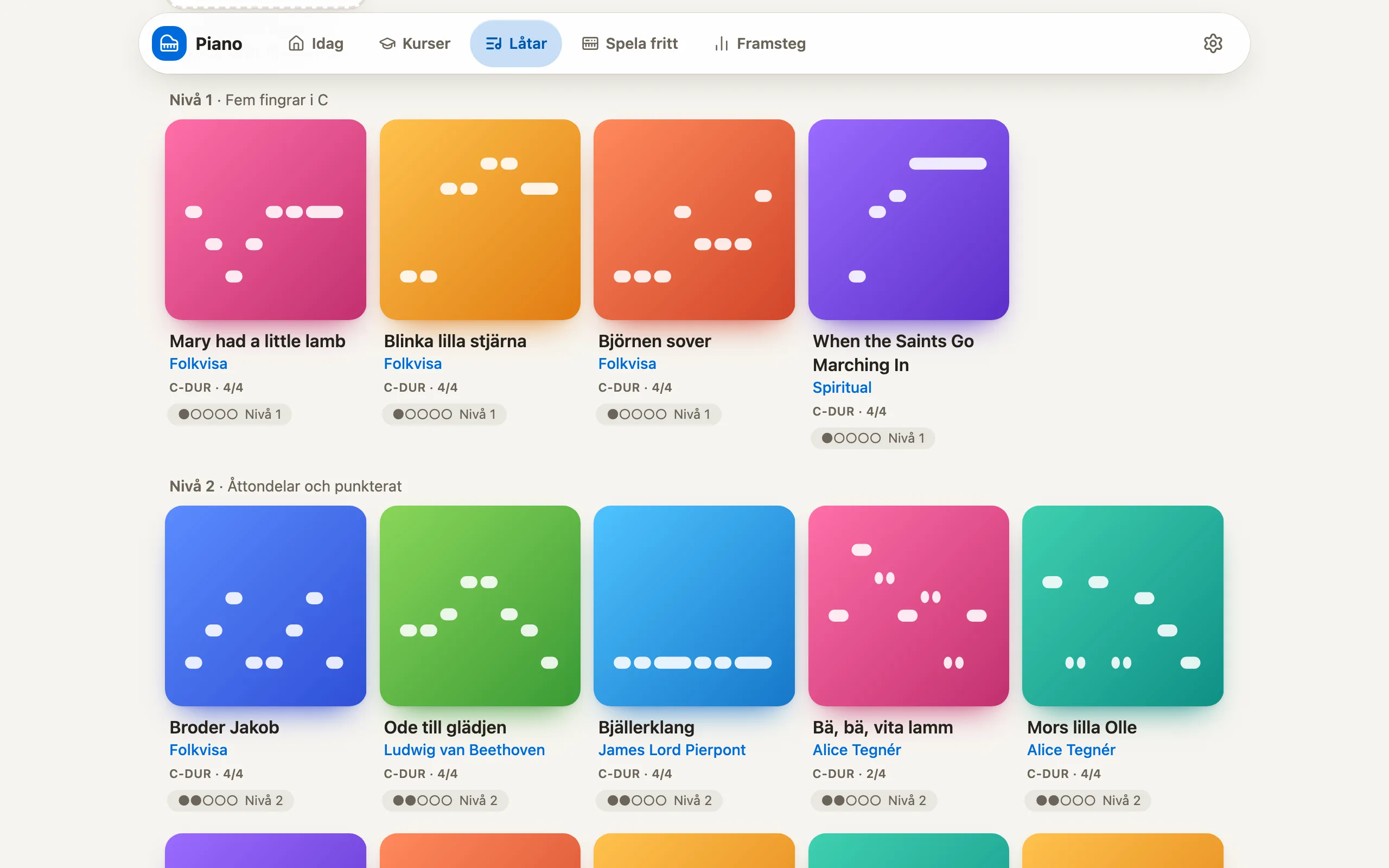Open the purple When the Saints tile
1389x868 pixels.
tap(909, 220)
